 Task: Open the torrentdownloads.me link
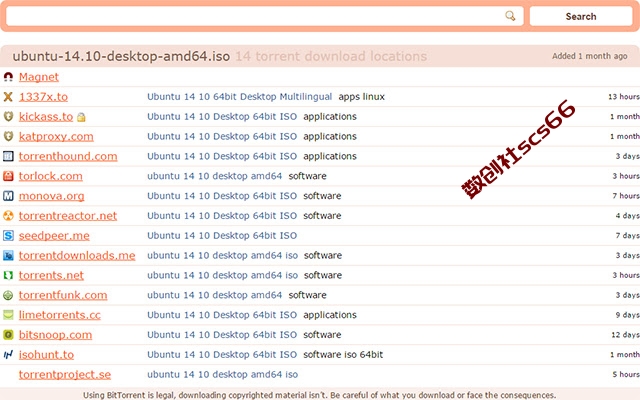pos(77,256)
